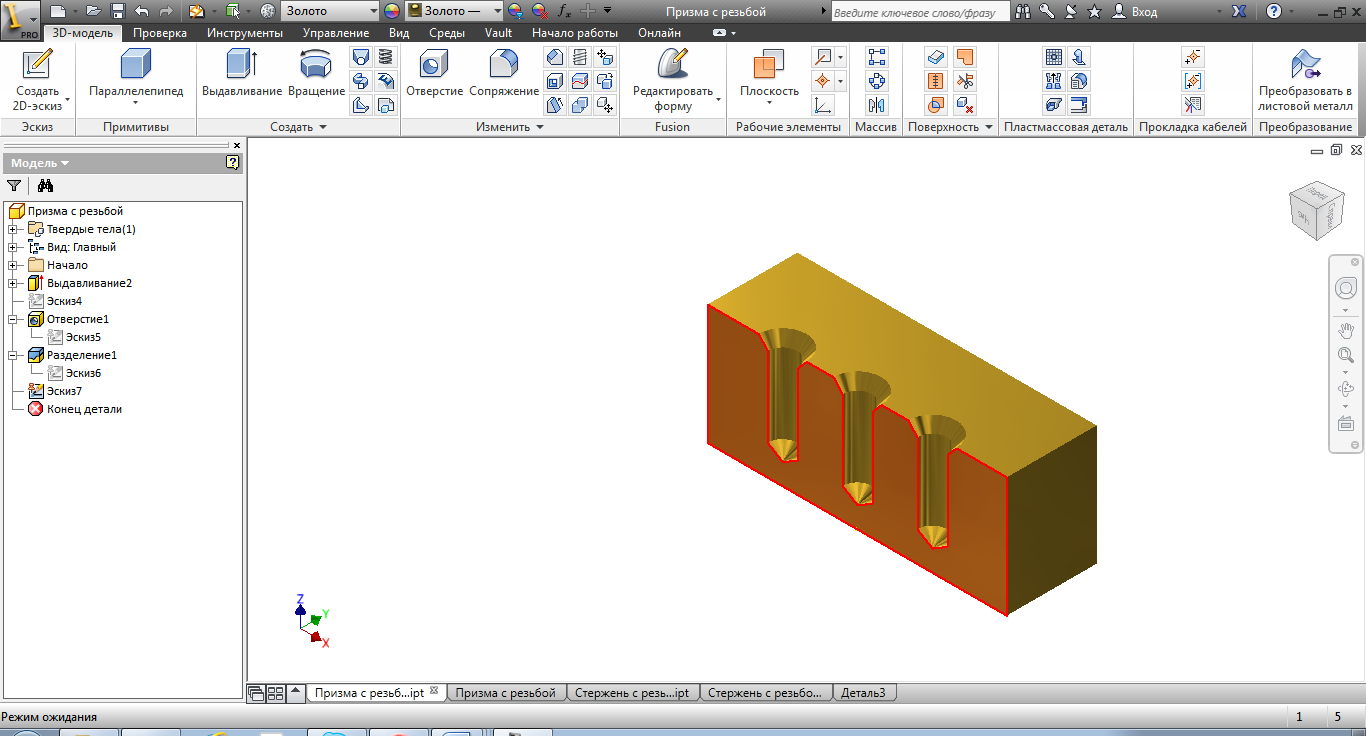This screenshot has height=736, width=1366.
Task: Activate the Сопряжение fillet tool
Action: [x=504, y=74]
